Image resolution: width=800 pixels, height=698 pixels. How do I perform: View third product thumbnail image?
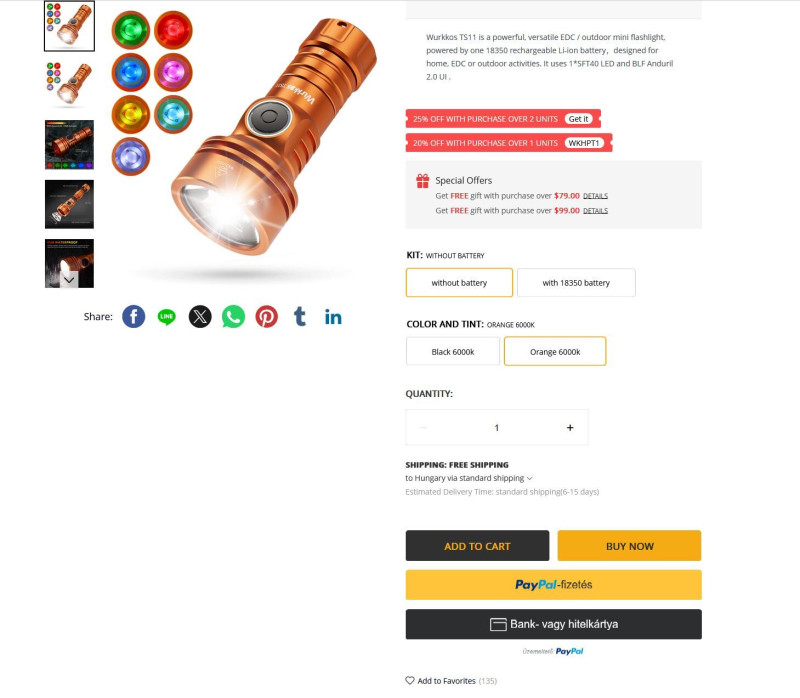69,144
